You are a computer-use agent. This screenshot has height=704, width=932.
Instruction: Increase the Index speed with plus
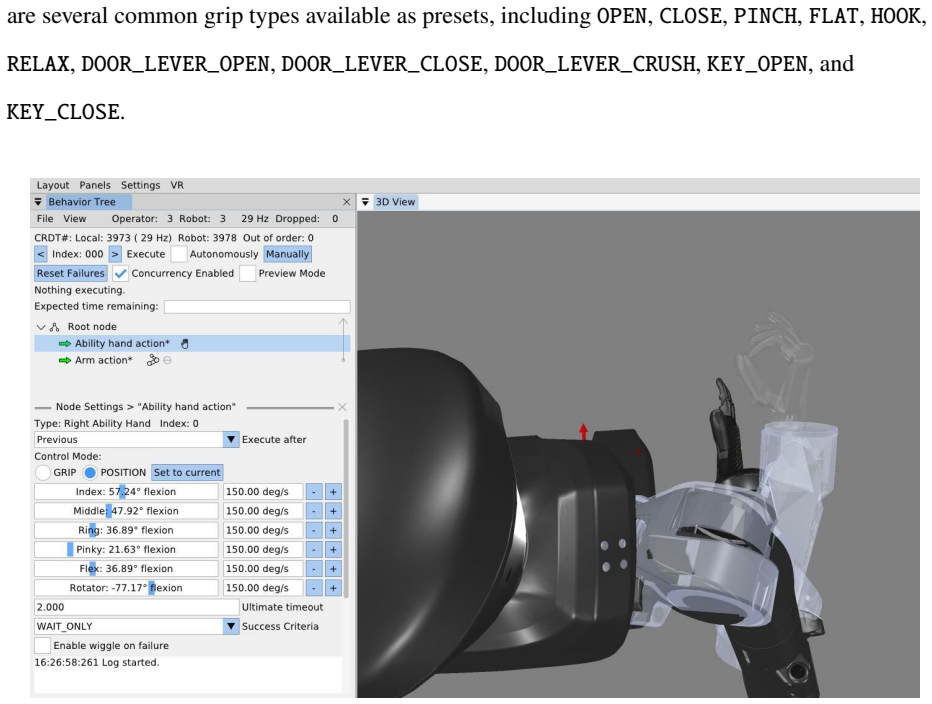(x=333, y=492)
